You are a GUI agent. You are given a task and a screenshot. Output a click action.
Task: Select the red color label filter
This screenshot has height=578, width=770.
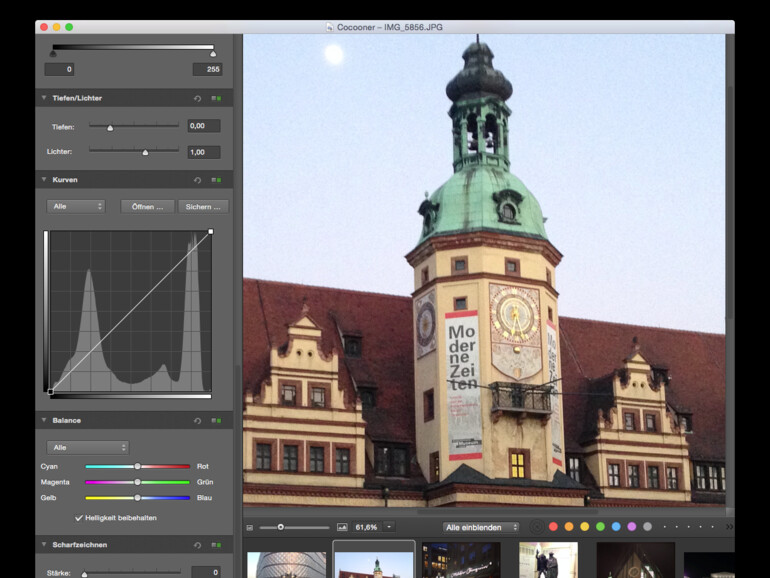tap(553, 527)
